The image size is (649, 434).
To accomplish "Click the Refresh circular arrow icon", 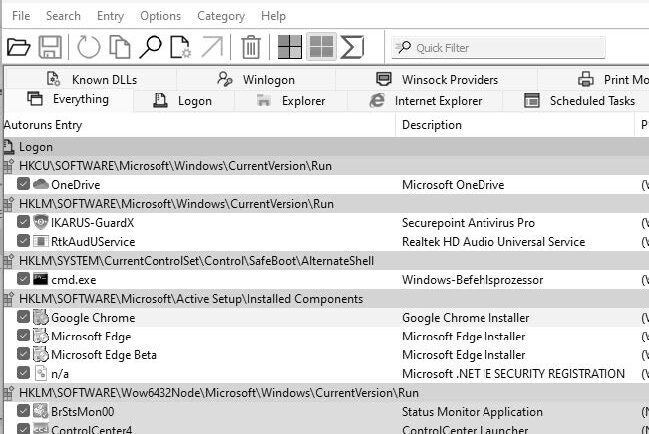I will point(89,47).
